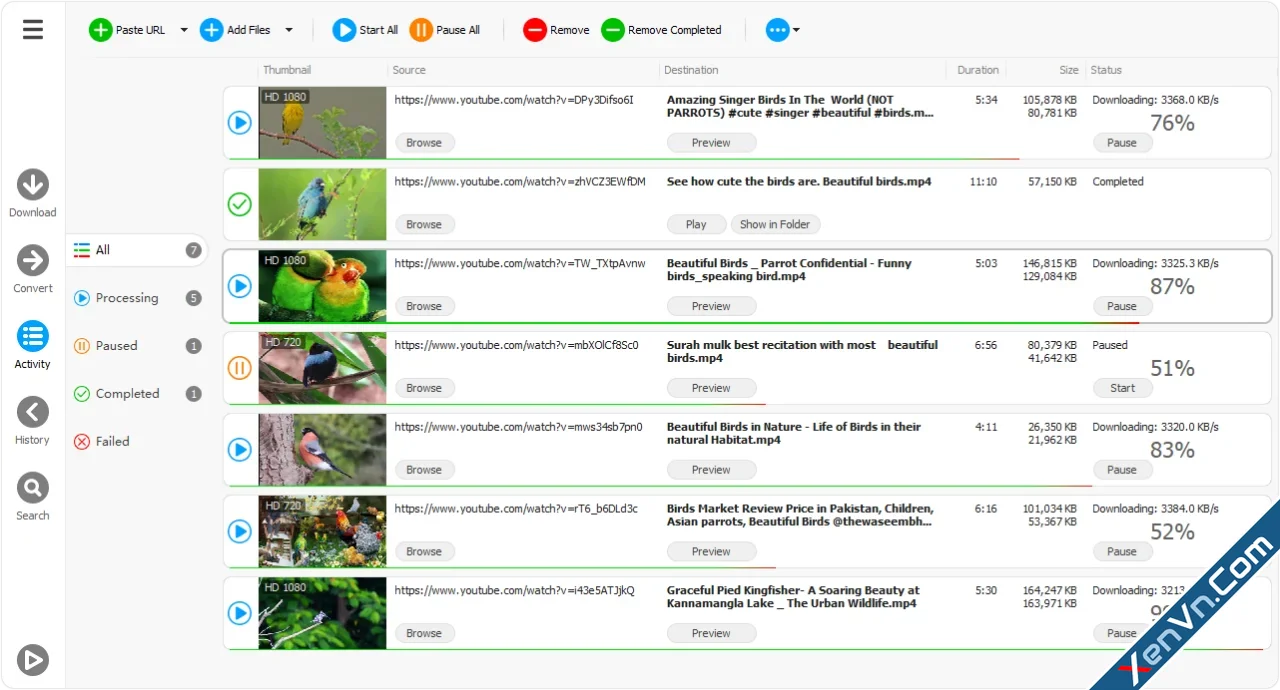Show See how cute video in folder
This screenshot has height=690, width=1280.
(775, 225)
